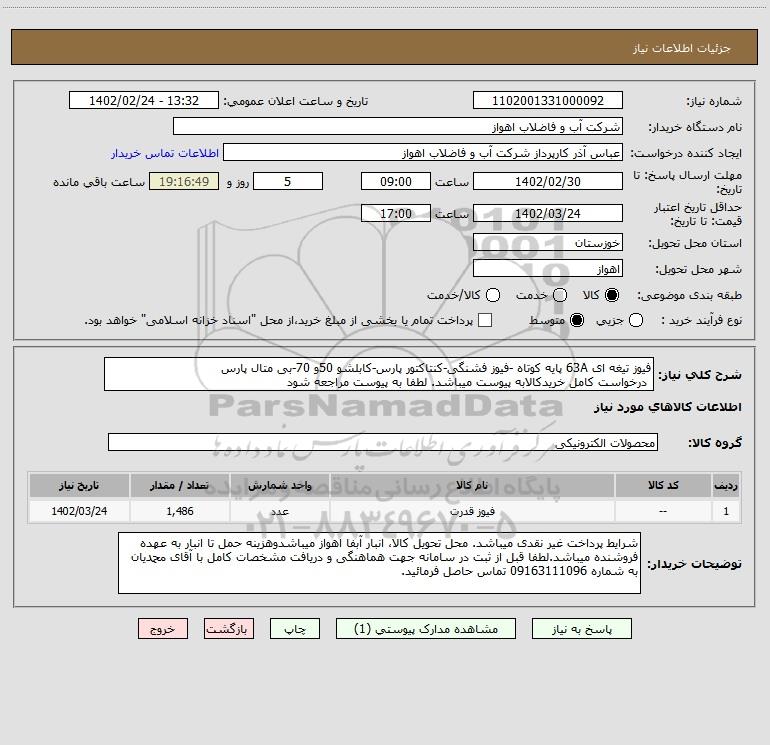Image resolution: width=770 pixels, height=745 pixels.
Task: Select the کالا/خدمت radio button
Action: point(493,295)
